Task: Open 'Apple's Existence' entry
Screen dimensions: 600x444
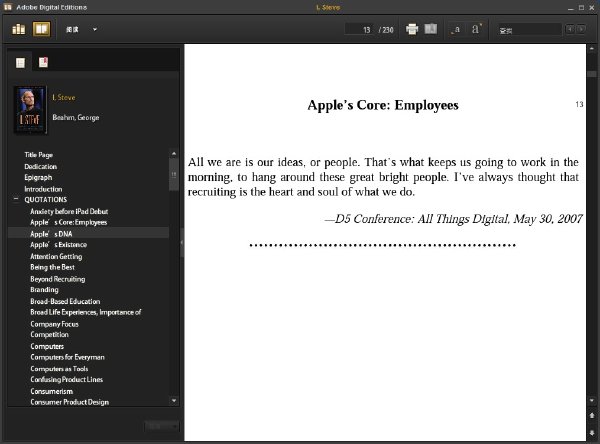Action: (x=59, y=245)
